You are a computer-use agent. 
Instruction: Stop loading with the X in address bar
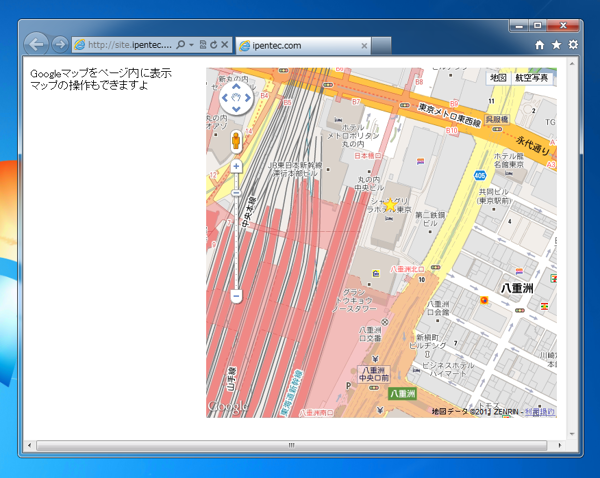[x=225, y=45]
